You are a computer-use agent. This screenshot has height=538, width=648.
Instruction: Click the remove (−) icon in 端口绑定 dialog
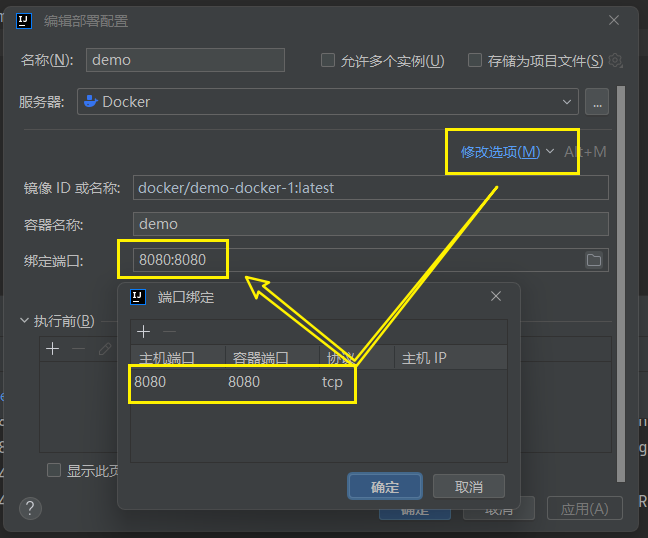point(170,332)
